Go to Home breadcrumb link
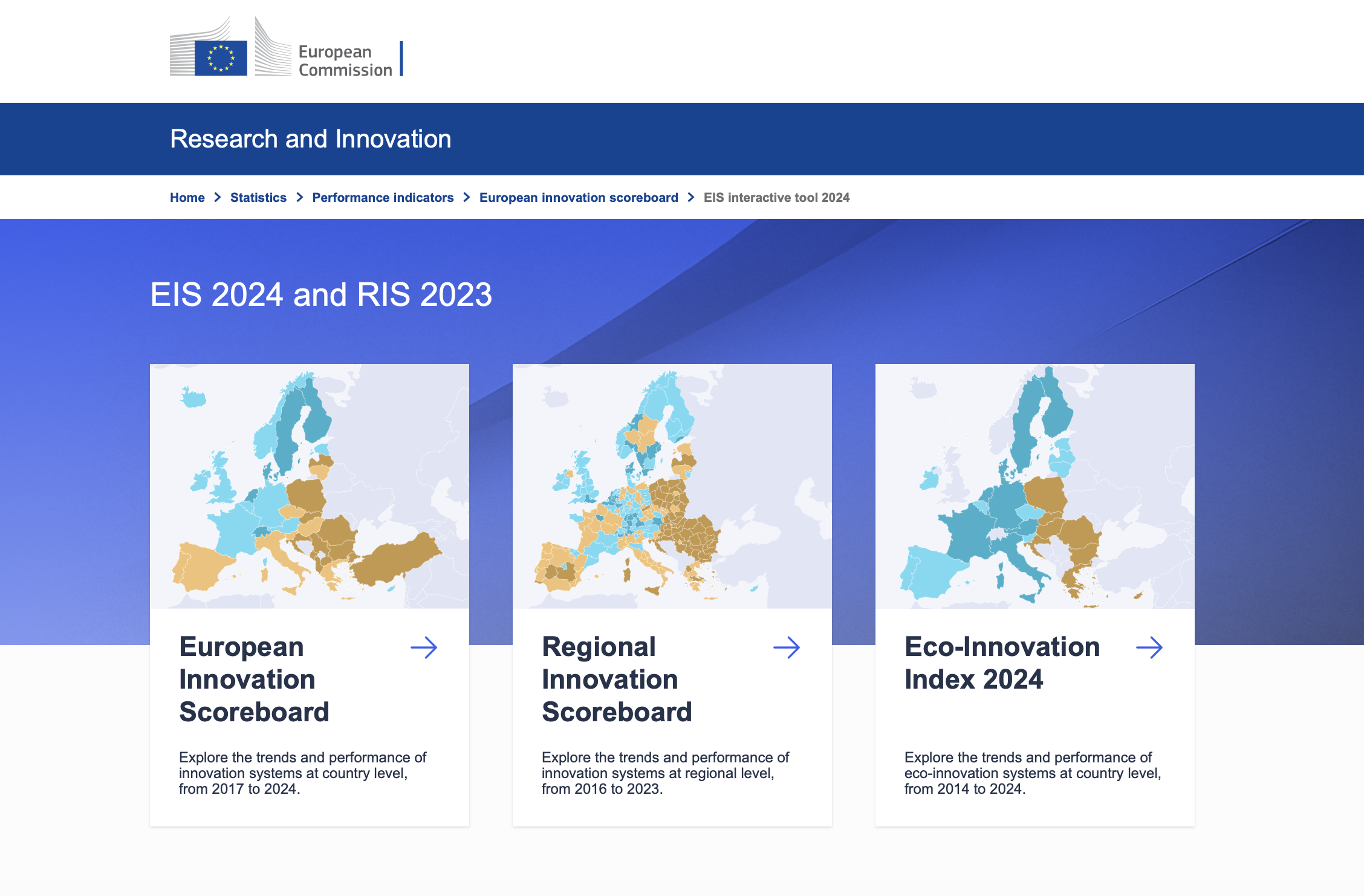The height and width of the screenshot is (896, 1364). coord(187,198)
